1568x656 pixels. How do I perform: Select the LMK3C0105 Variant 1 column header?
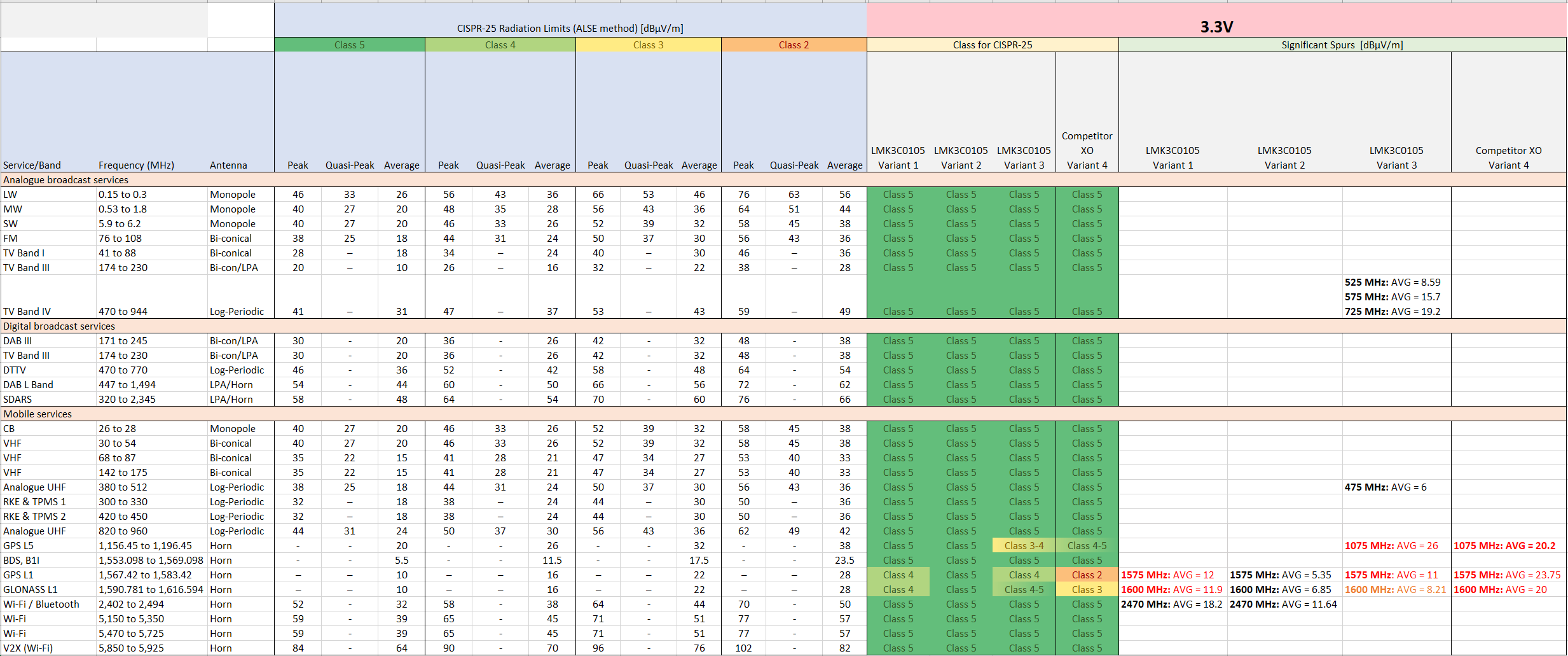point(898,158)
